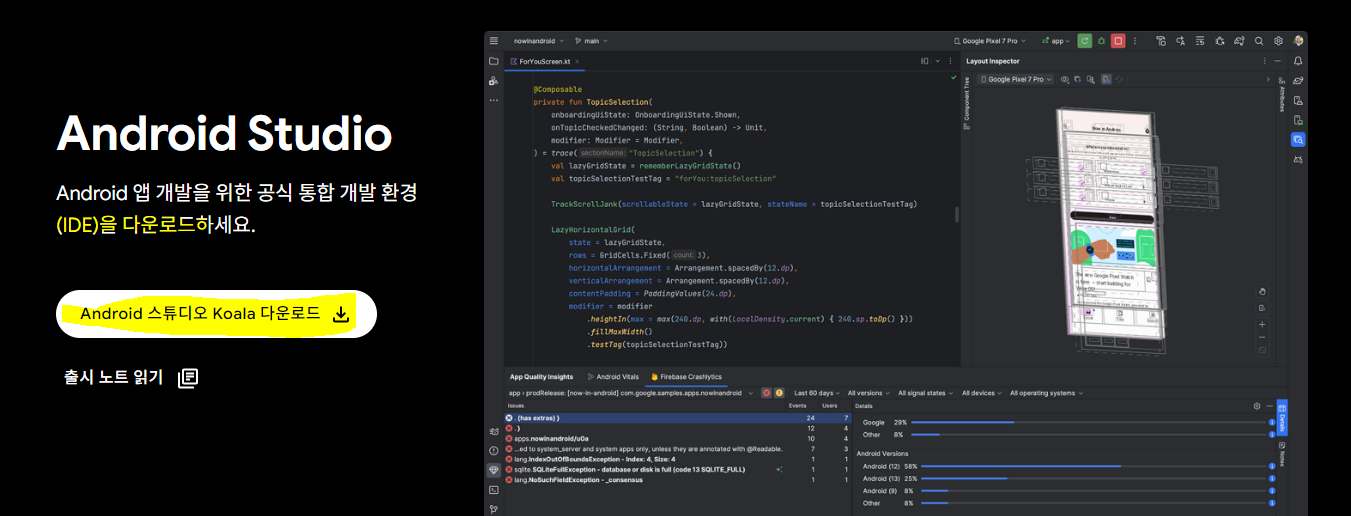Stop the app with red Stop button
The height and width of the screenshot is (516, 1351).
(x=1118, y=41)
